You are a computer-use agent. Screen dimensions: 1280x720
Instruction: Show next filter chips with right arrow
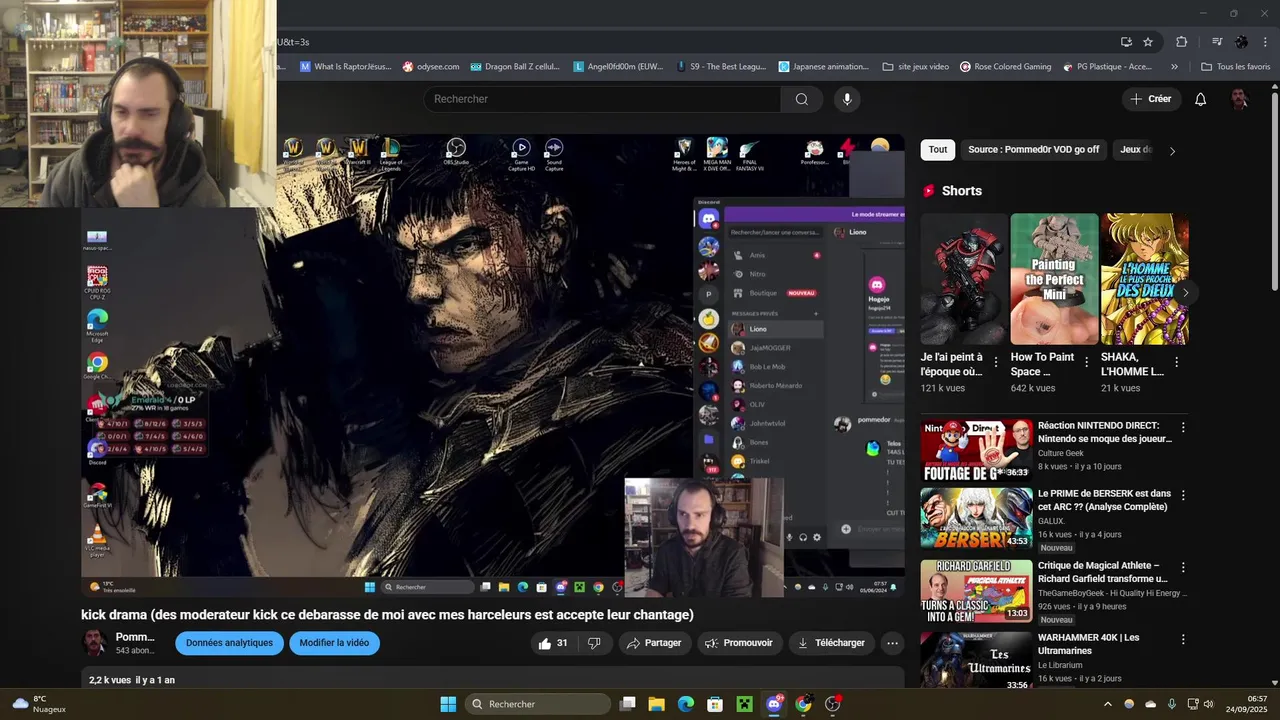click(x=1172, y=150)
